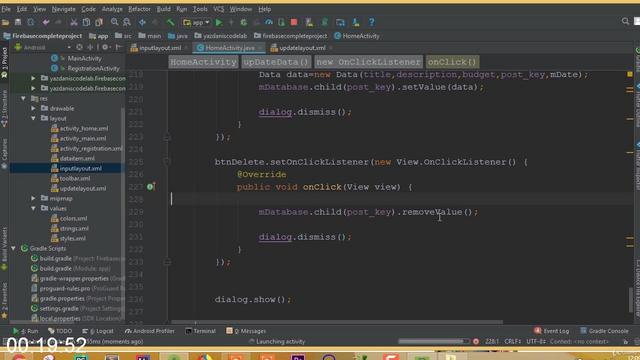Cancel the background task with red stop icon
Screen dimensions: 640x360
[476, 341]
